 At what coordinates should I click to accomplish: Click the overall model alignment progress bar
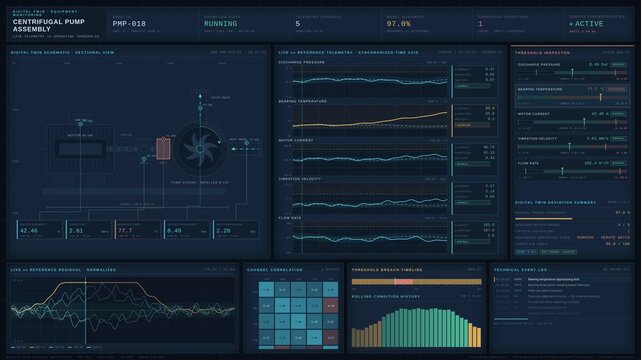pyautogui.click(x=572, y=219)
